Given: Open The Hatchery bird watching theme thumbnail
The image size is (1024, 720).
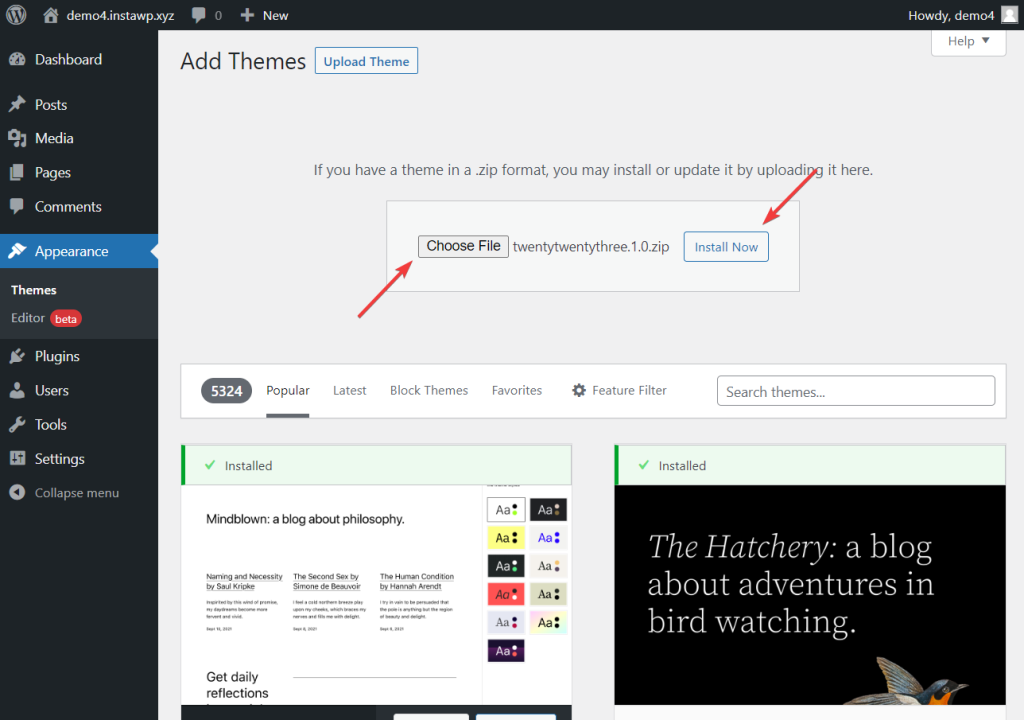Looking at the screenshot, I should pos(810,595).
